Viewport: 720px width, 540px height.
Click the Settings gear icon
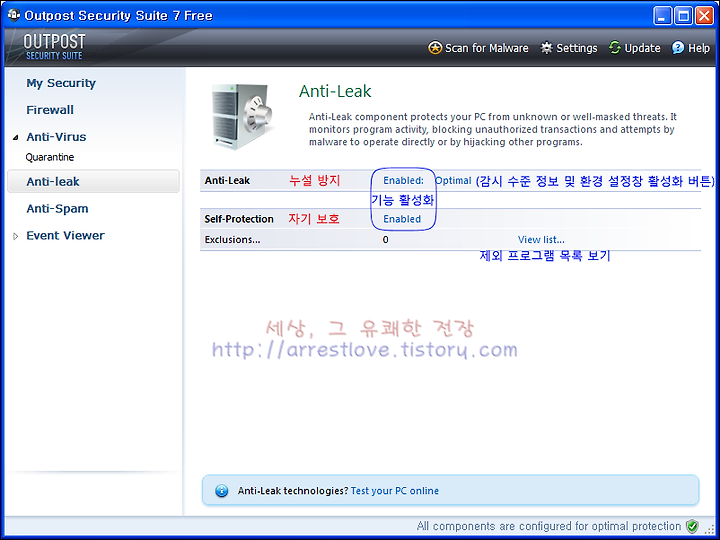(546, 48)
